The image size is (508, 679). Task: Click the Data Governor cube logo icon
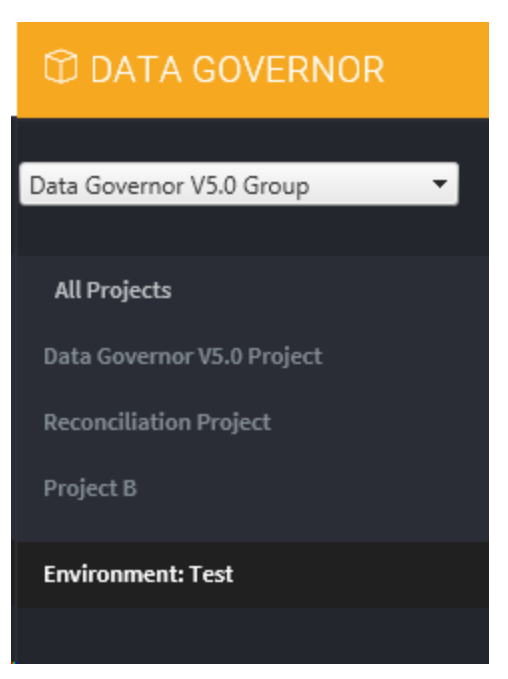pyautogui.click(x=61, y=66)
